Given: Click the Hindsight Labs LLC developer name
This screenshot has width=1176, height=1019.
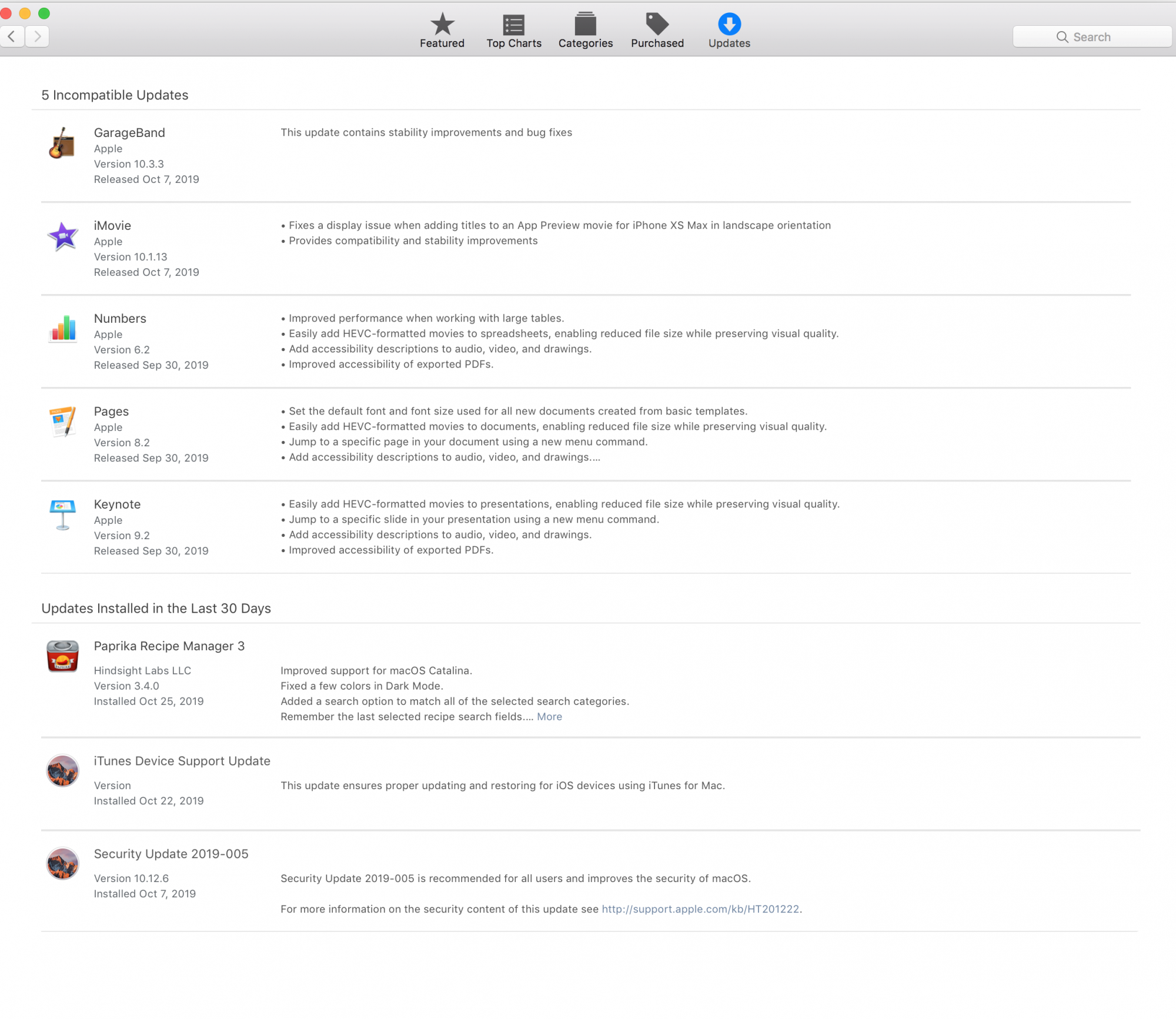Looking at the screenshot, I should (x=142, y=671).
